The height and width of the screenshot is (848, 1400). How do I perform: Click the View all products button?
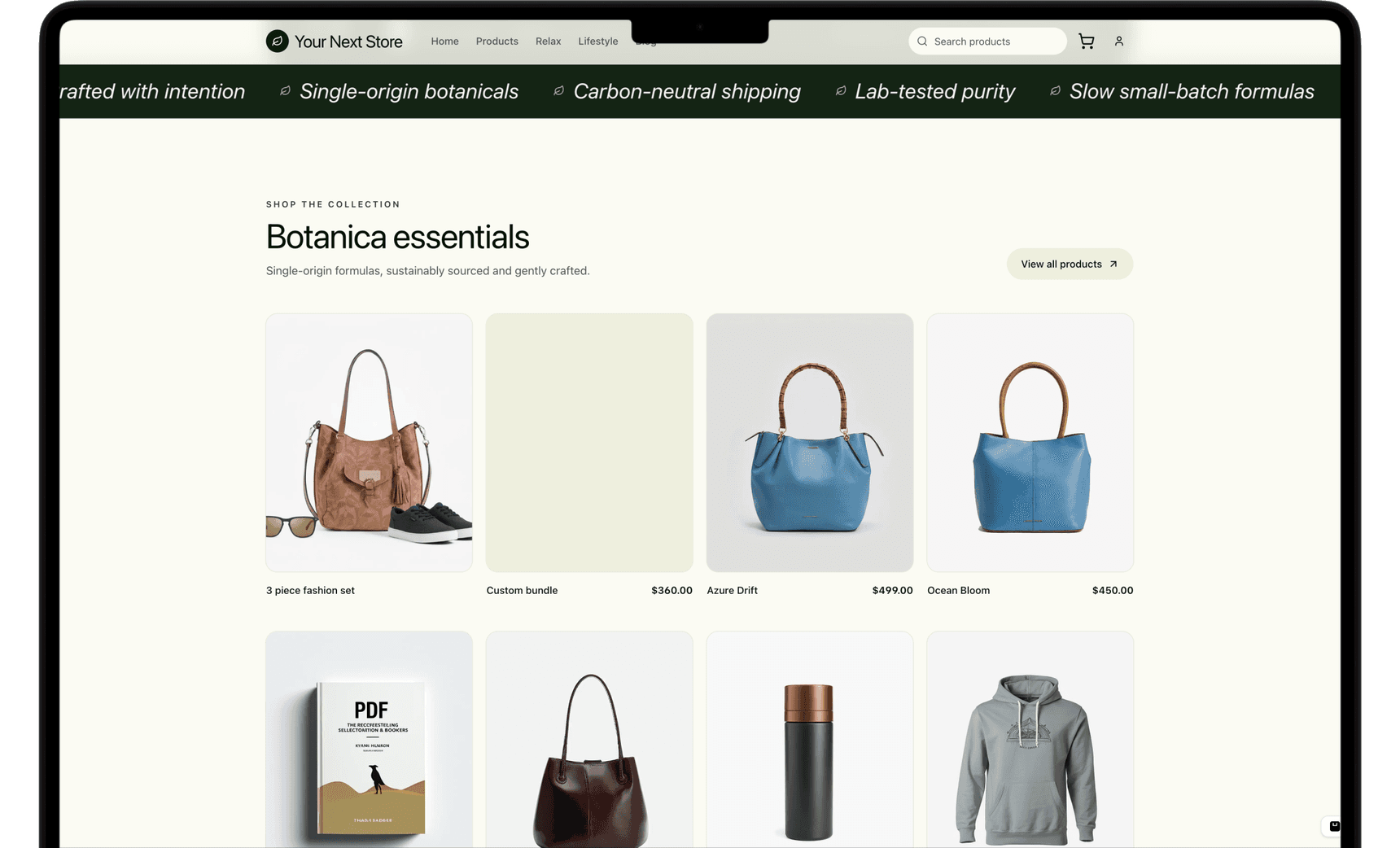[1070, 264]
